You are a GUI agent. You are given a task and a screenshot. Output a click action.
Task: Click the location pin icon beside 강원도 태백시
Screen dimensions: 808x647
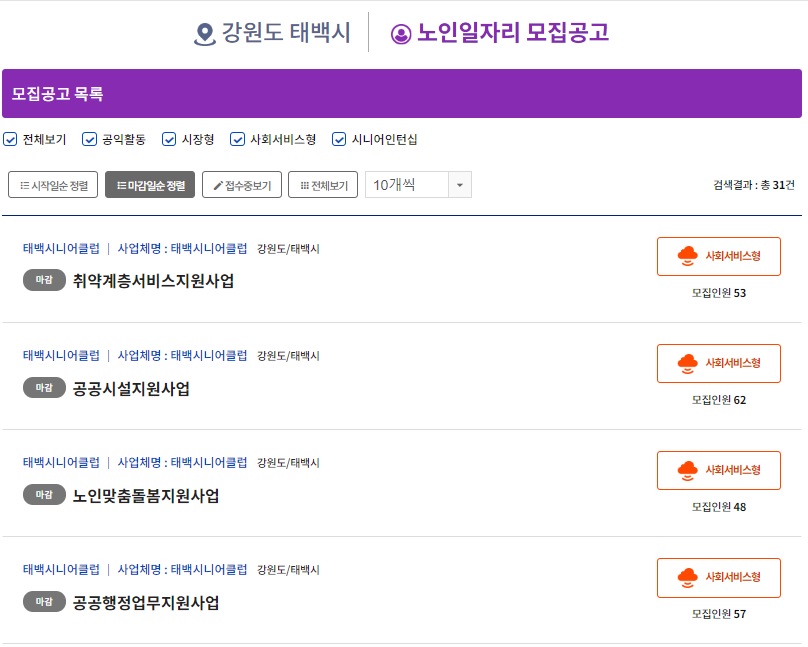tap(205, 34)
